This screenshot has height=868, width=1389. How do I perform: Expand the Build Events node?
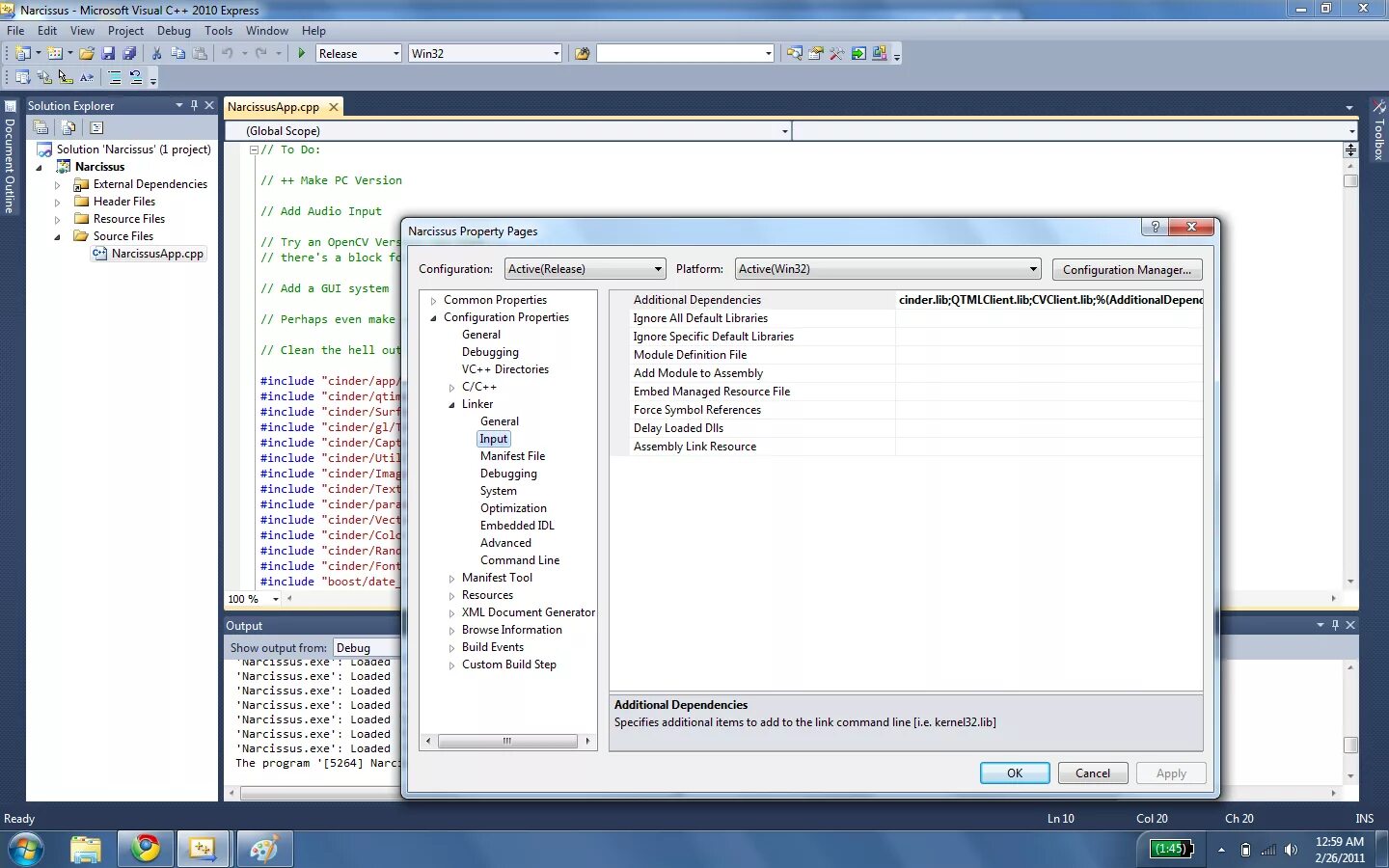coord(451,648)
